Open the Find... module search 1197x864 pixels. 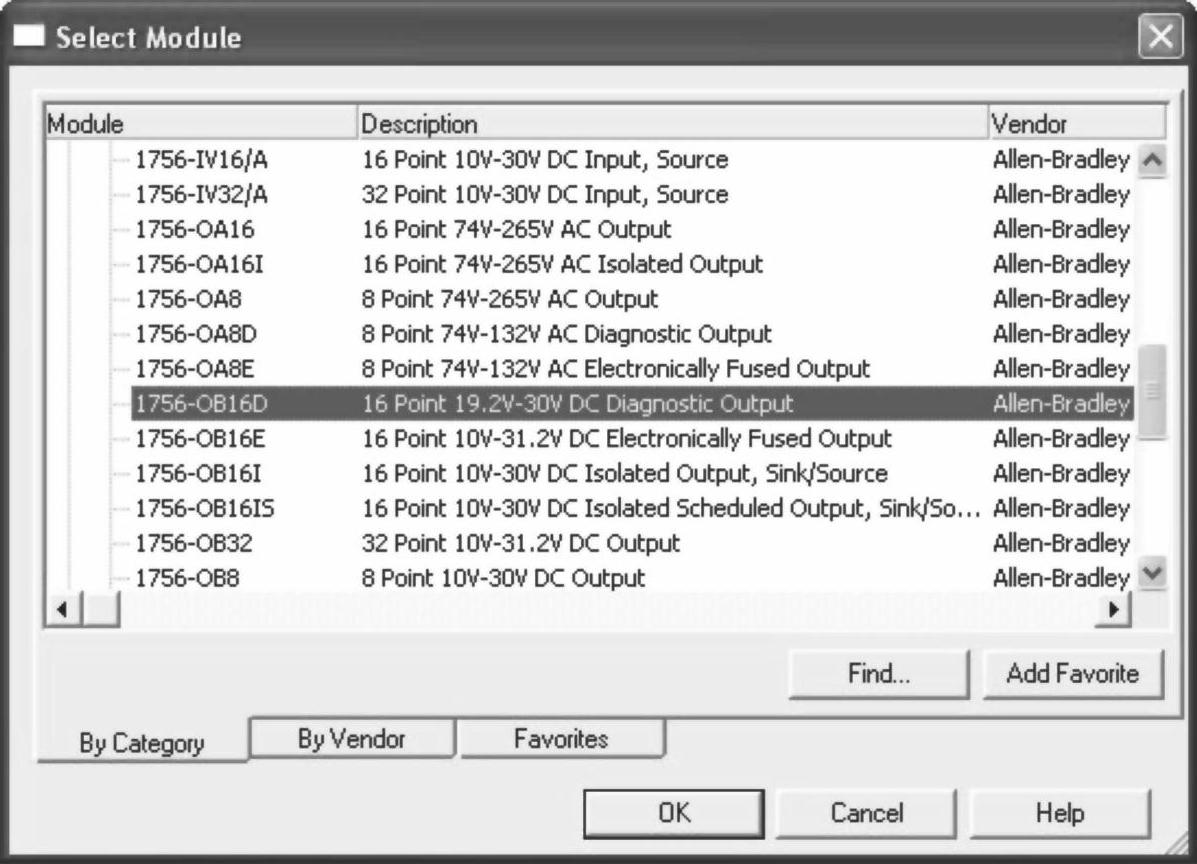879,674
